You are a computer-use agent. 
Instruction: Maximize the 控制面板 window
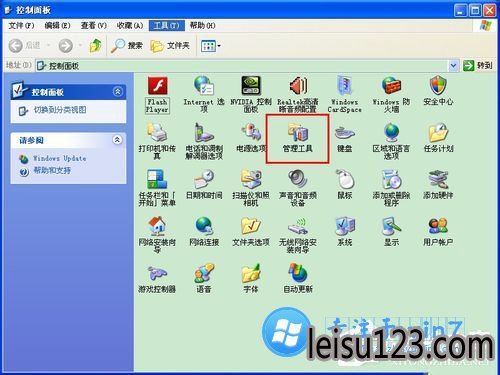pyautogui.click(x=475, y=11)
